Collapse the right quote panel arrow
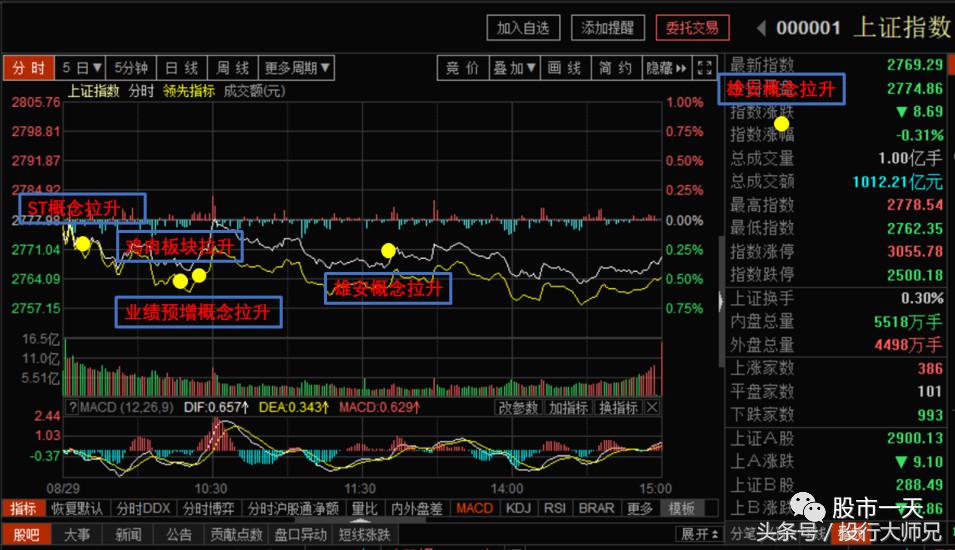Viewport: 955px width, 550px height. pos(721,301)
